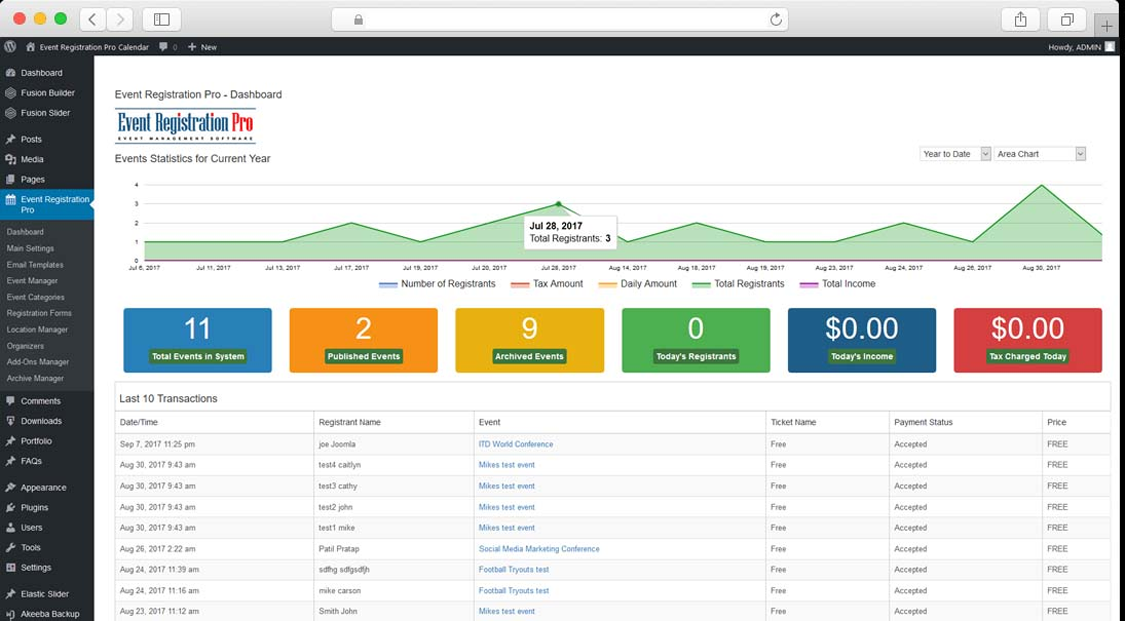Go back using the browser back arrow

pos(92,19)
